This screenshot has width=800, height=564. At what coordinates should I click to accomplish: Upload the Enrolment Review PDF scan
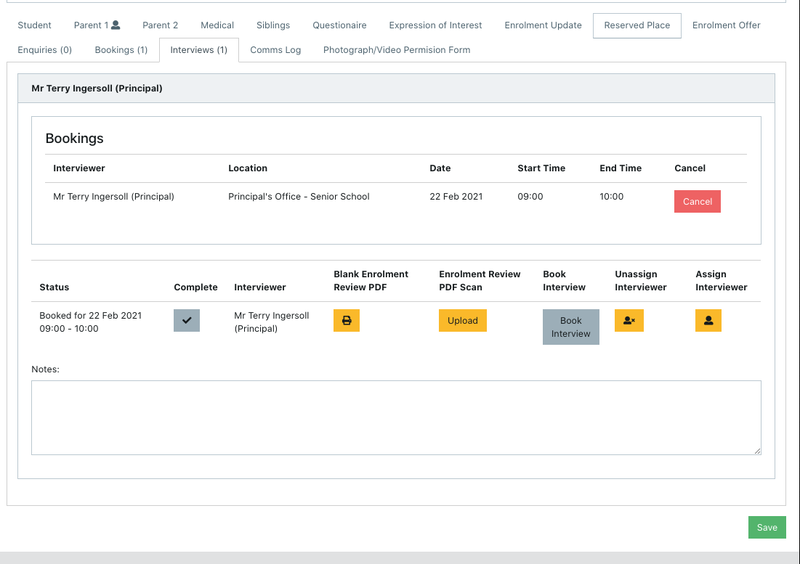462,321
